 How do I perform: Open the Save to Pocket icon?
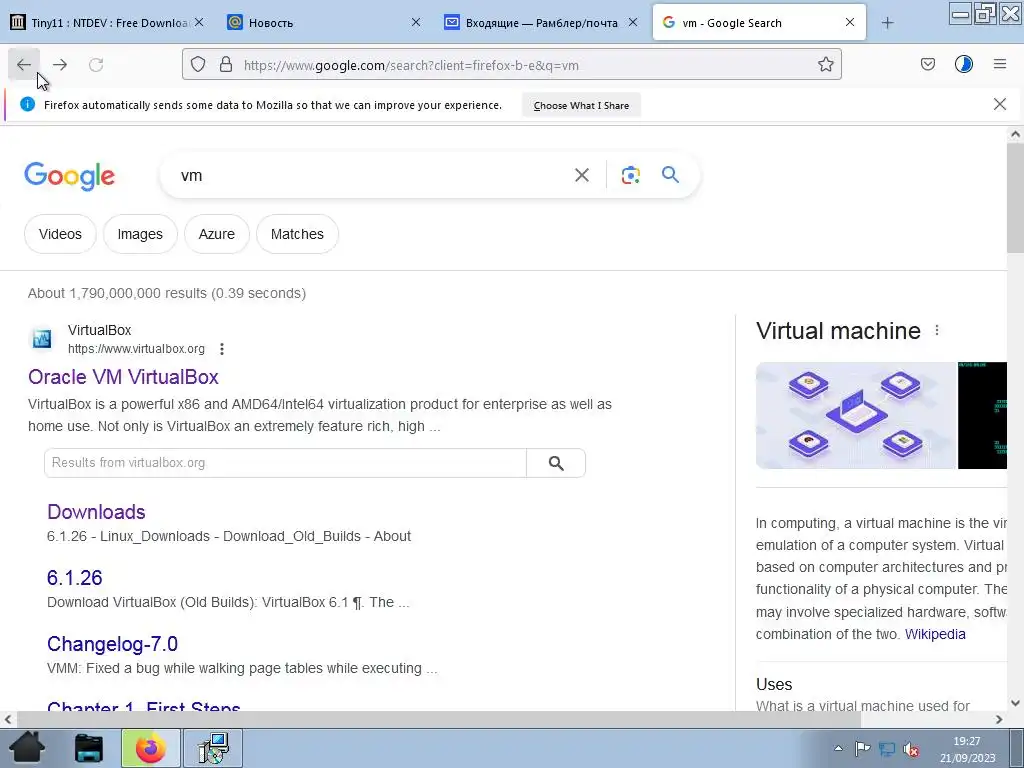pyautogui.click(x=927, y=65)
